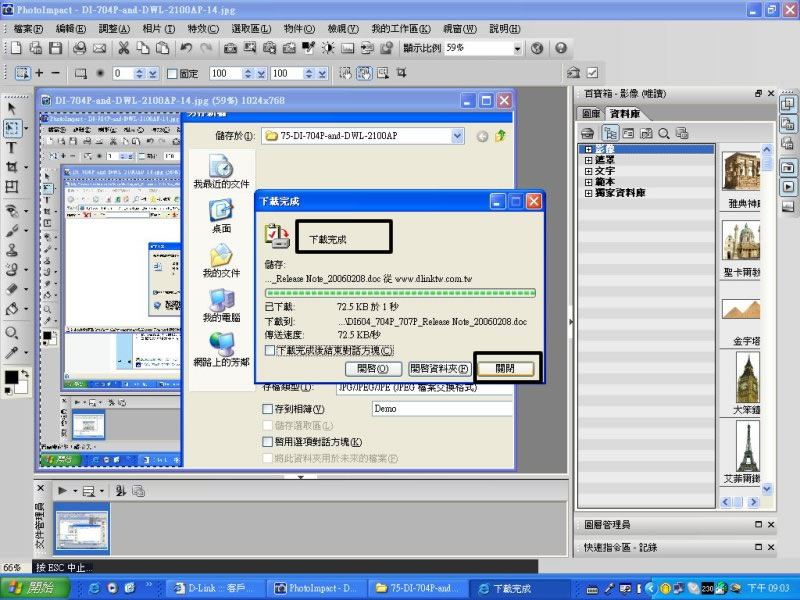Select the Eyedropper tool

[11, 353]
